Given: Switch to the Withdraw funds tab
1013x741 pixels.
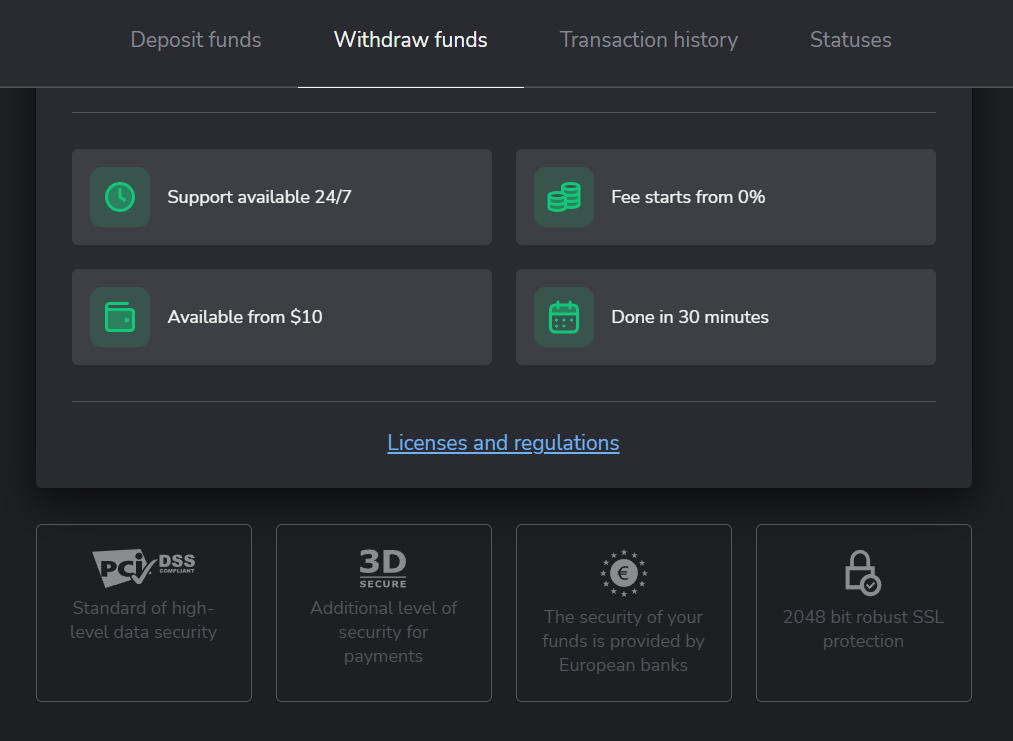Looking at the screenshot, I should [x=410, y=40].
